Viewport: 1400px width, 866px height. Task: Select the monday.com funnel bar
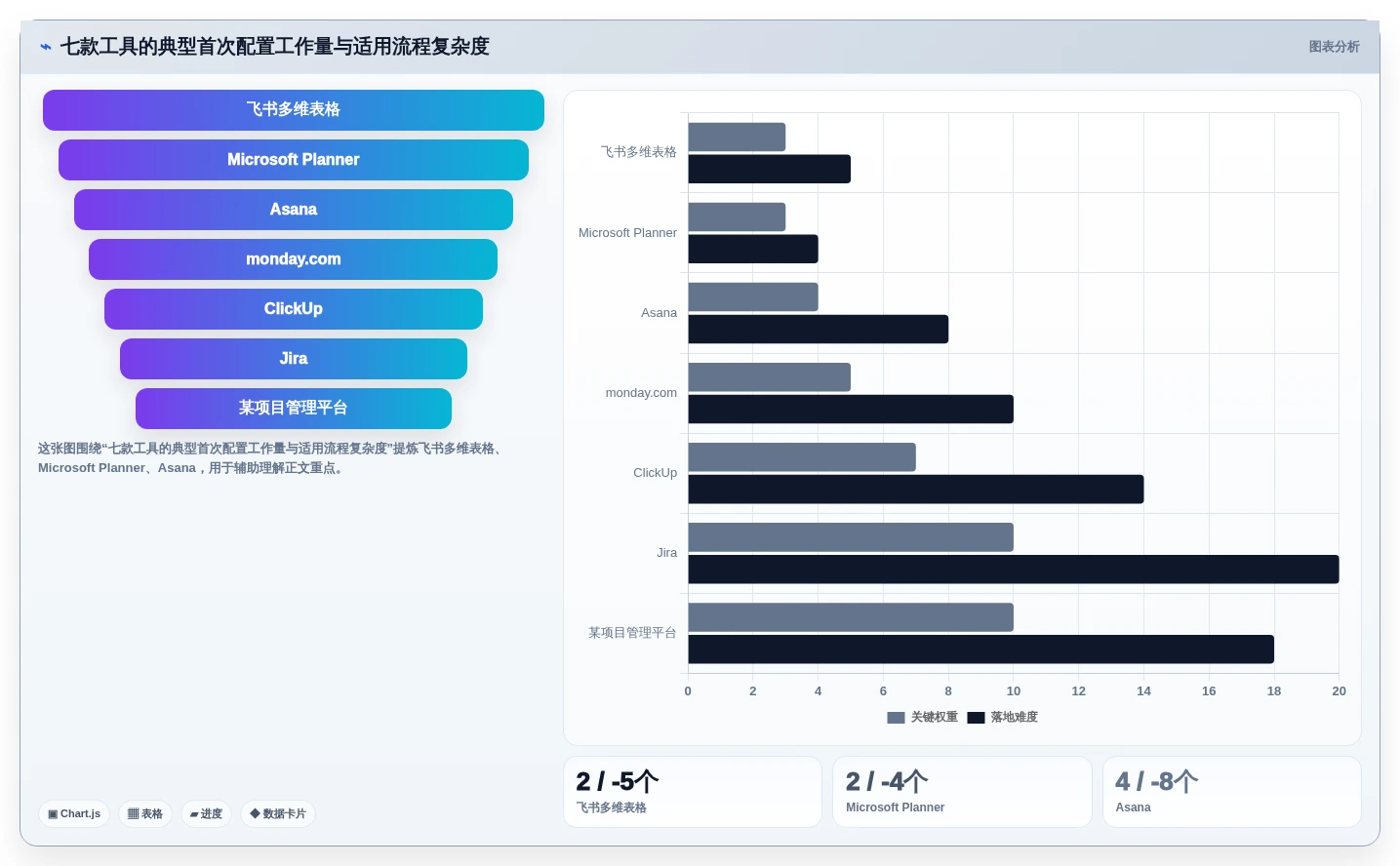click(x=294, y=259)
